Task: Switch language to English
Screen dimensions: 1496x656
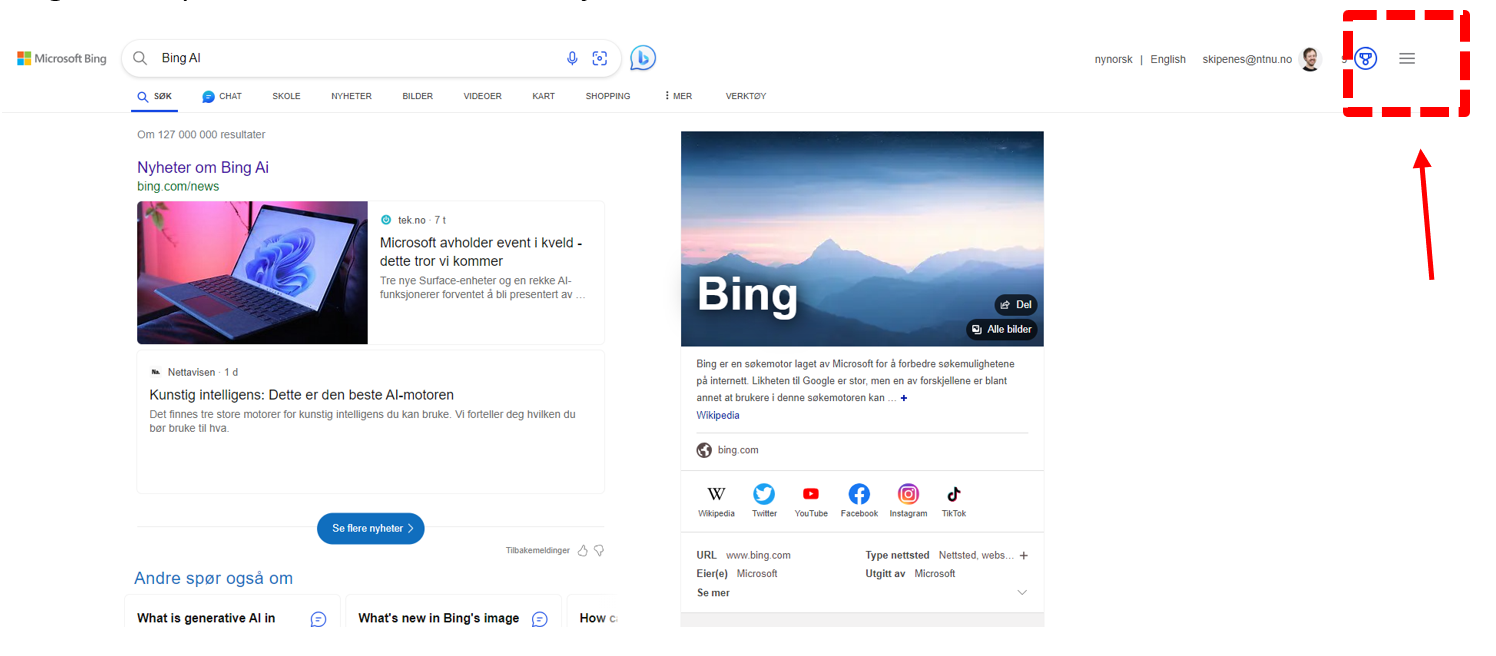Action: [1168, 59]
